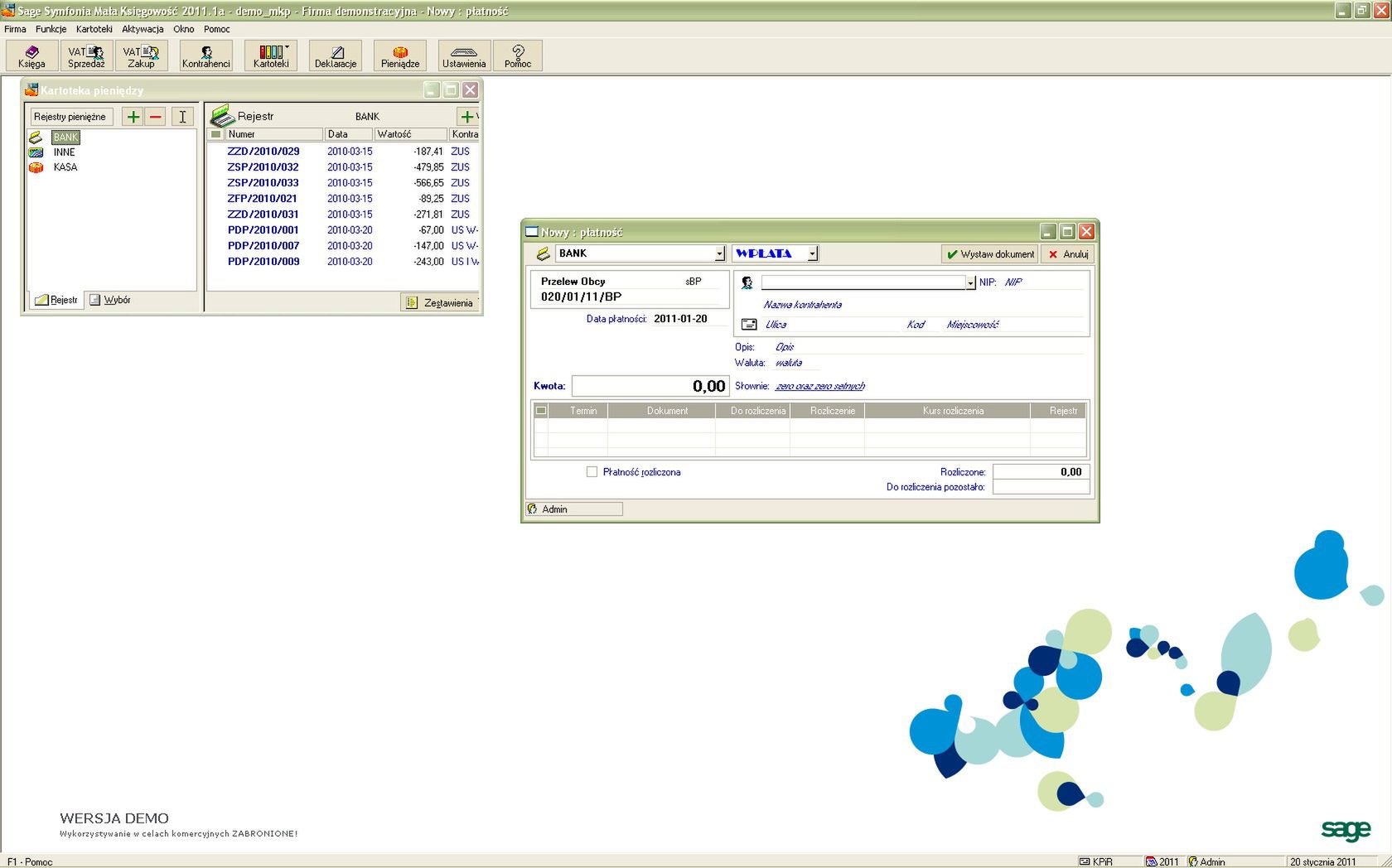This screenshot has height=868, width=1392.
Task: Sort by the Wartość column header
Action: point(410,134)
